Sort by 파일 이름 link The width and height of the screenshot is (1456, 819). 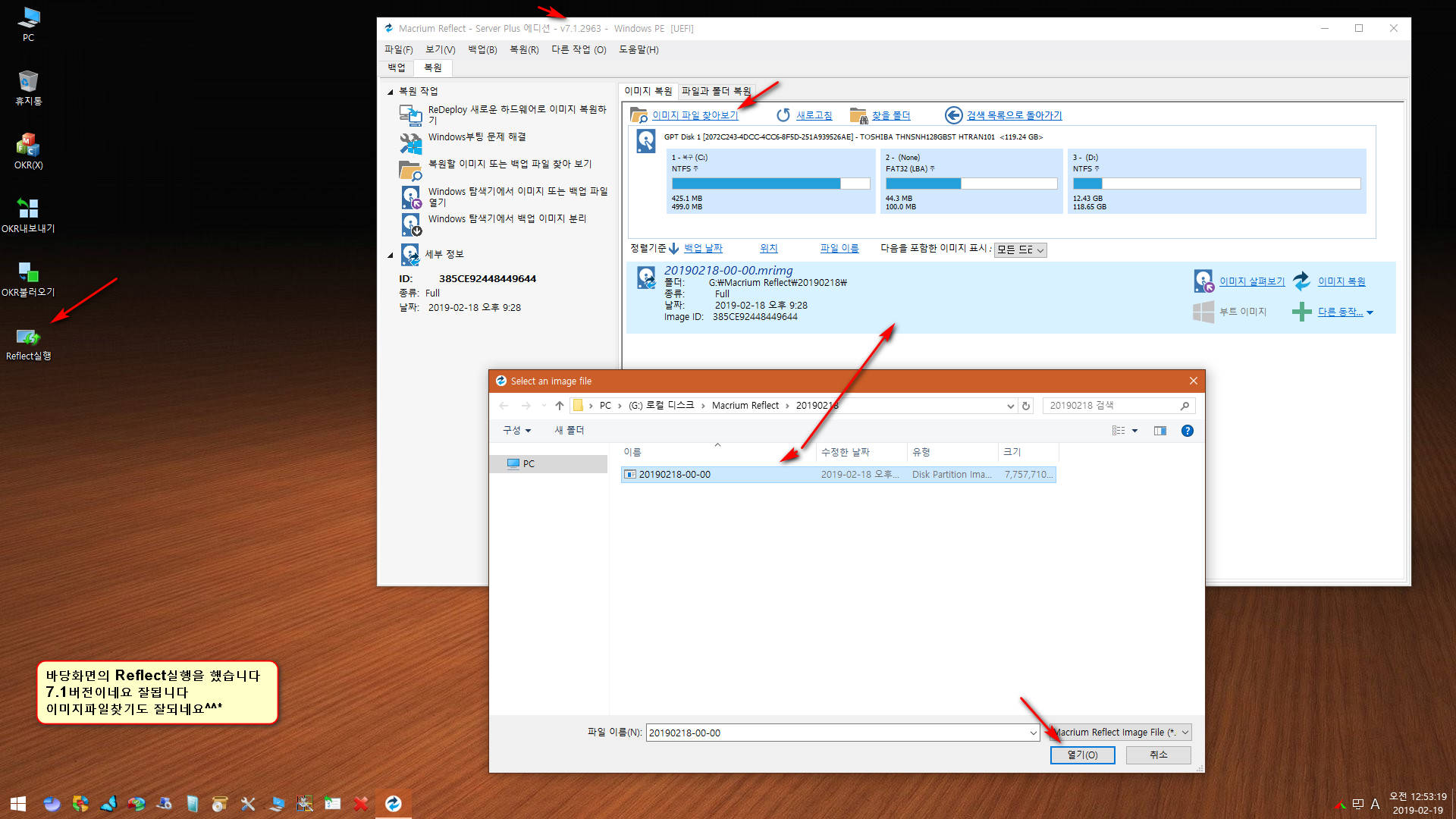(839, 248)
